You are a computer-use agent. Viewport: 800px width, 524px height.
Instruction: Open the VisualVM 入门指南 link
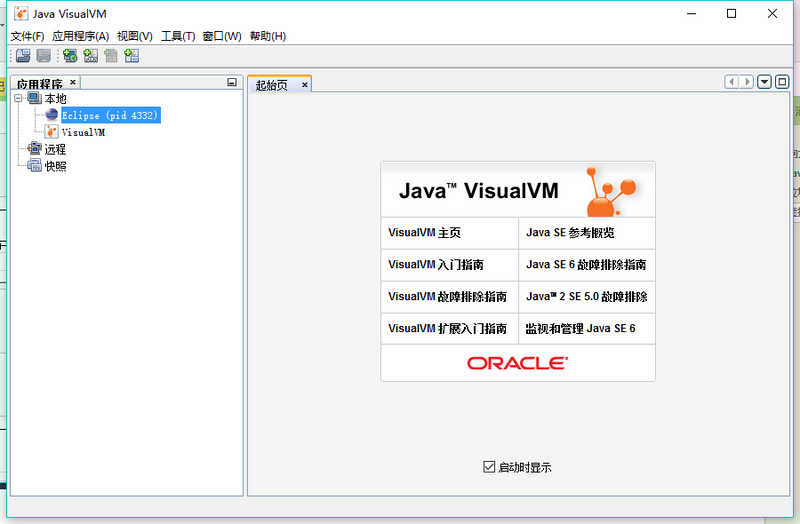436,264
